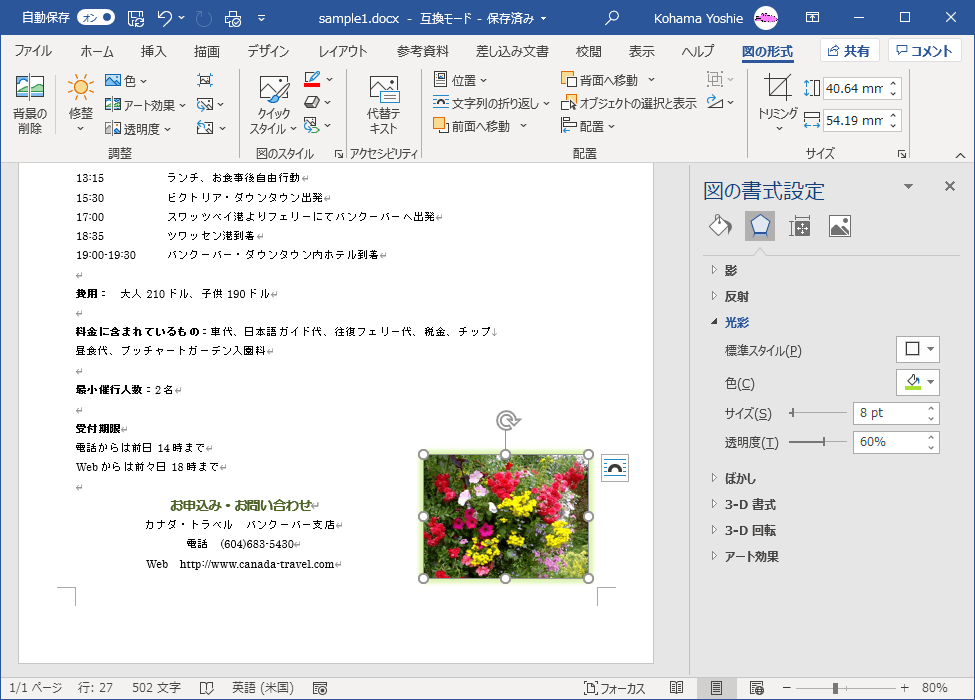
Task: Select the Fill & Line paint bucket tab
Action: pos(720,226)
